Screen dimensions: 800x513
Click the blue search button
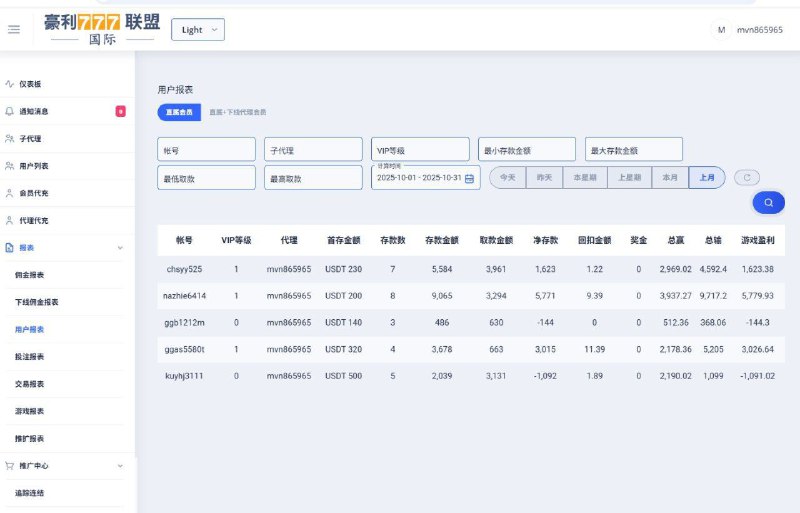(768, 202)
